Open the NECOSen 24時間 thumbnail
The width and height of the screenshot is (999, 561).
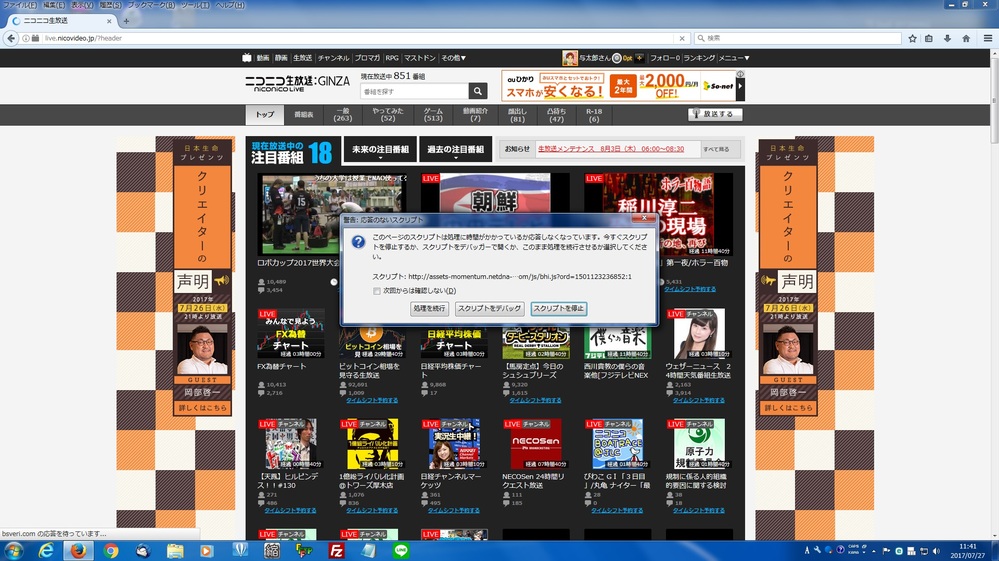pyautogui.click(x=536, y=444)
